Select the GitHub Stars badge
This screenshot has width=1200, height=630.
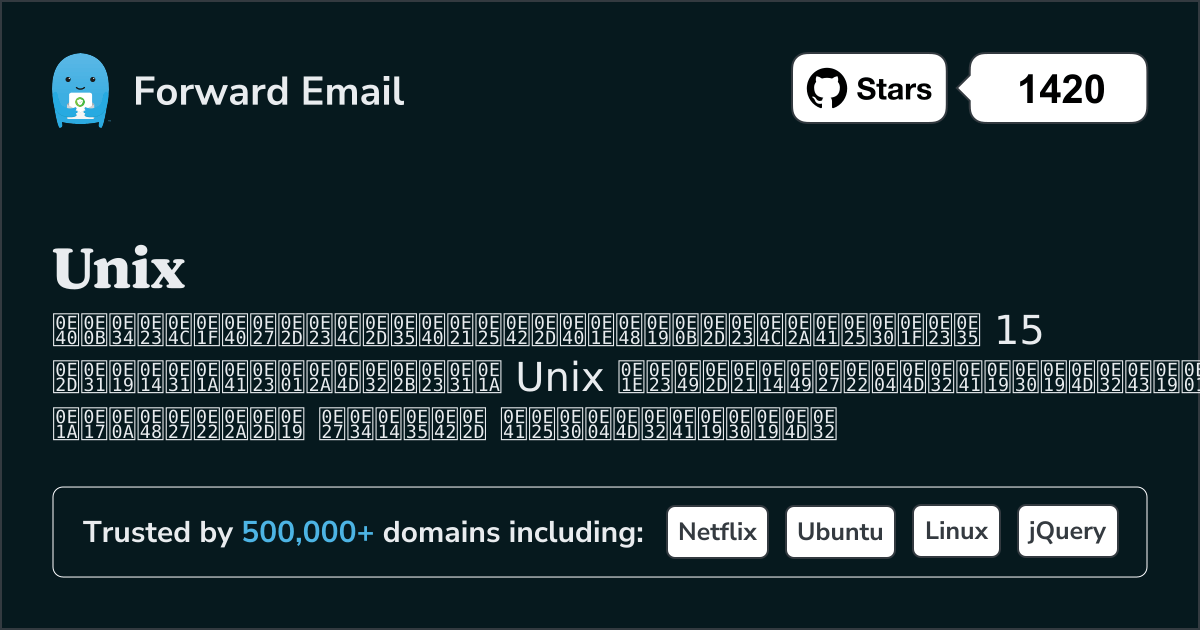coord(868,88)
